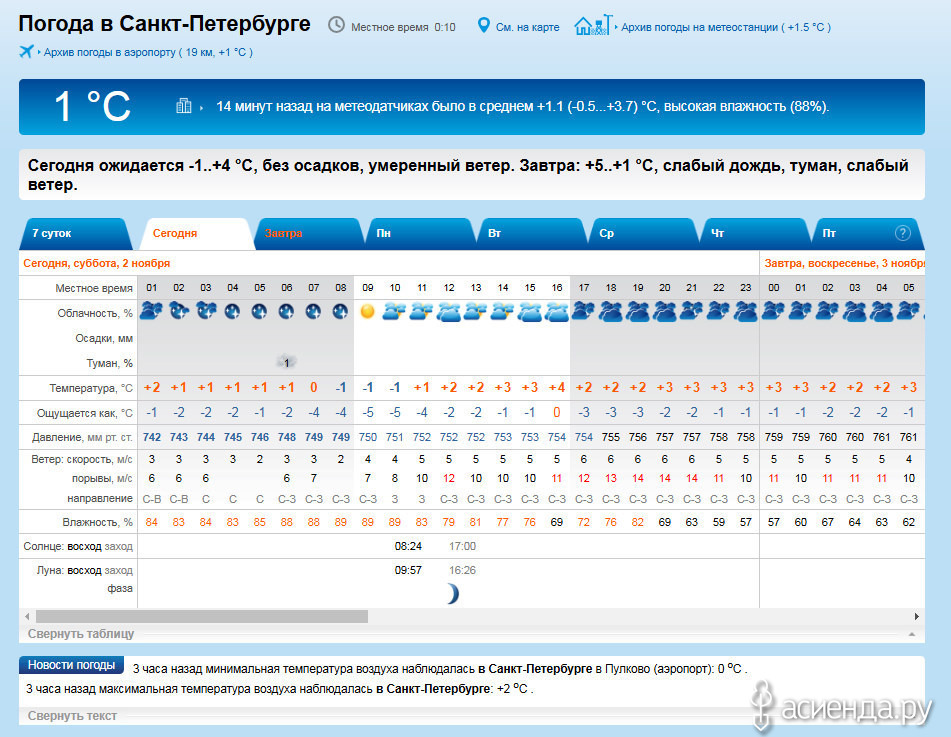Click the partly cloudy icon at hour 10
The image size is (951, 737).
[394, 312]
